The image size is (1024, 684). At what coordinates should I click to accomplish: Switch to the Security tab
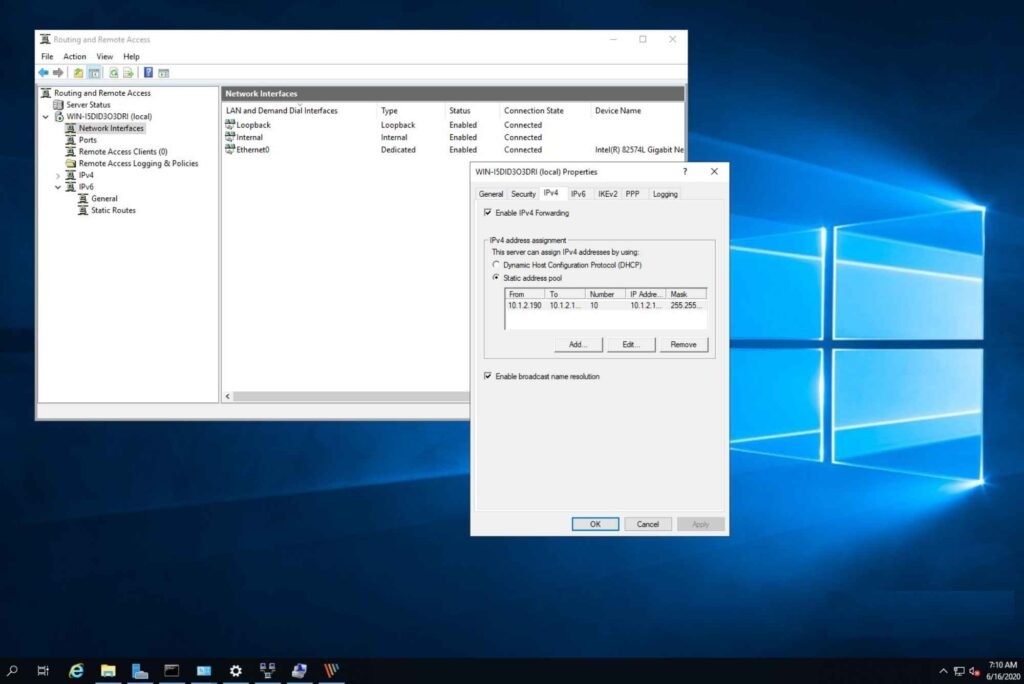(523, 194)
